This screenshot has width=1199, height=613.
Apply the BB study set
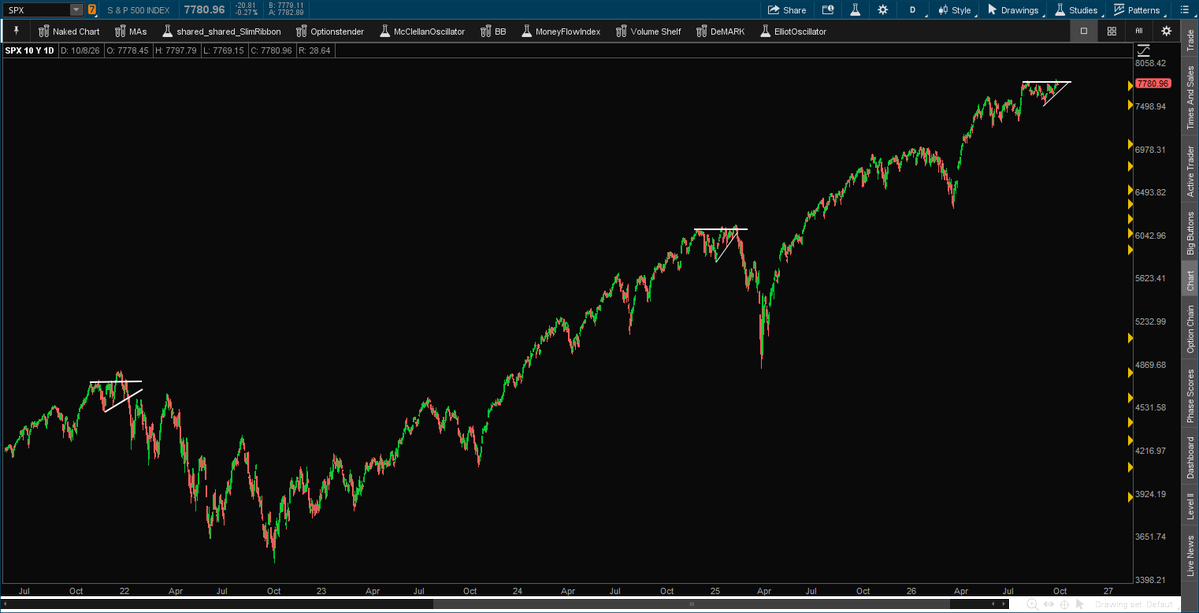pos(493,31)
